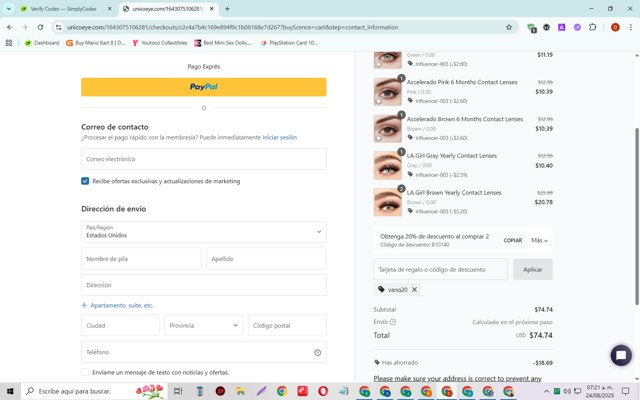
Task: Click the Envío info icon
Action: [393, 322]
